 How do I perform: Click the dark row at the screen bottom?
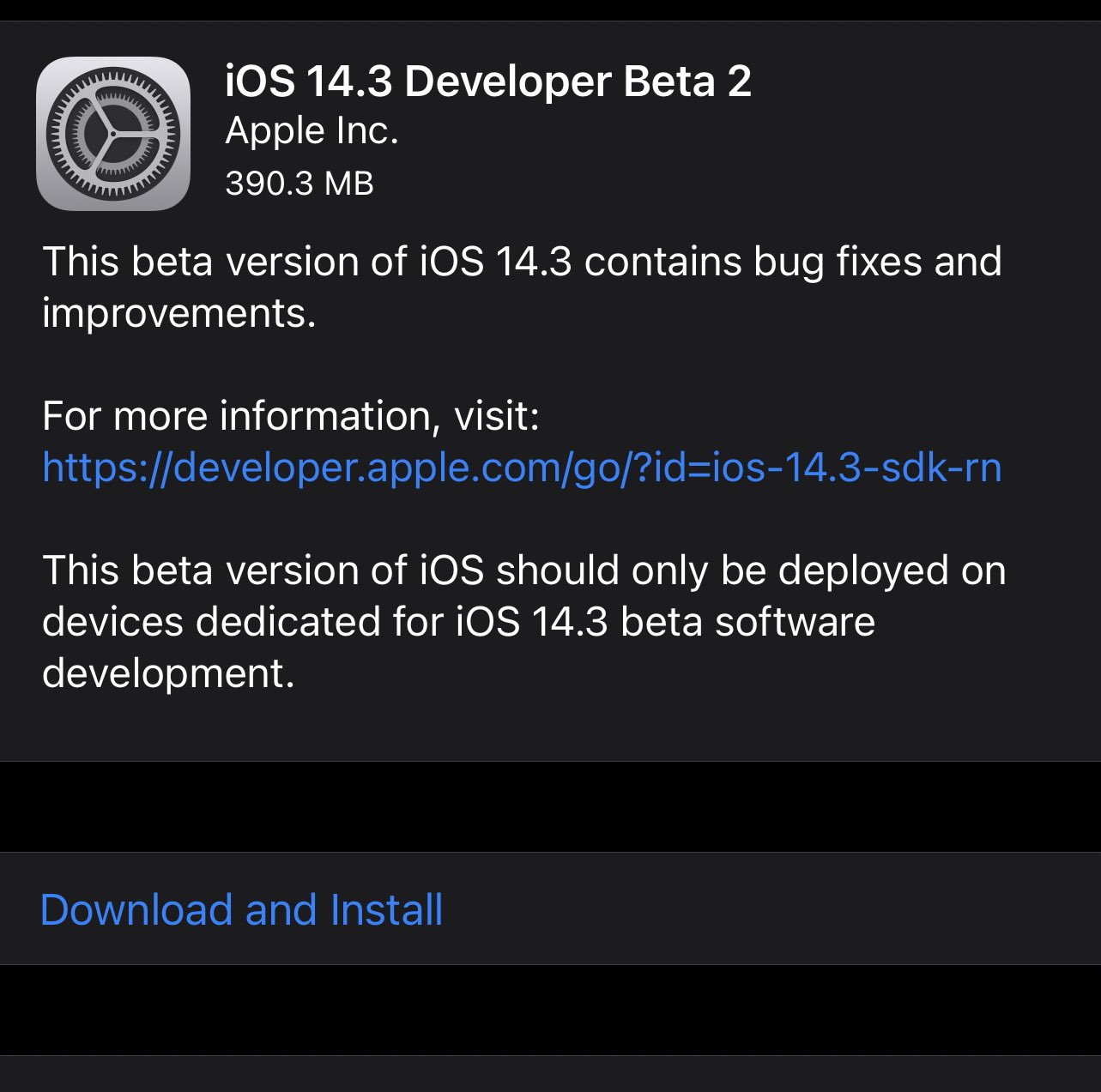coord(549,1075)
